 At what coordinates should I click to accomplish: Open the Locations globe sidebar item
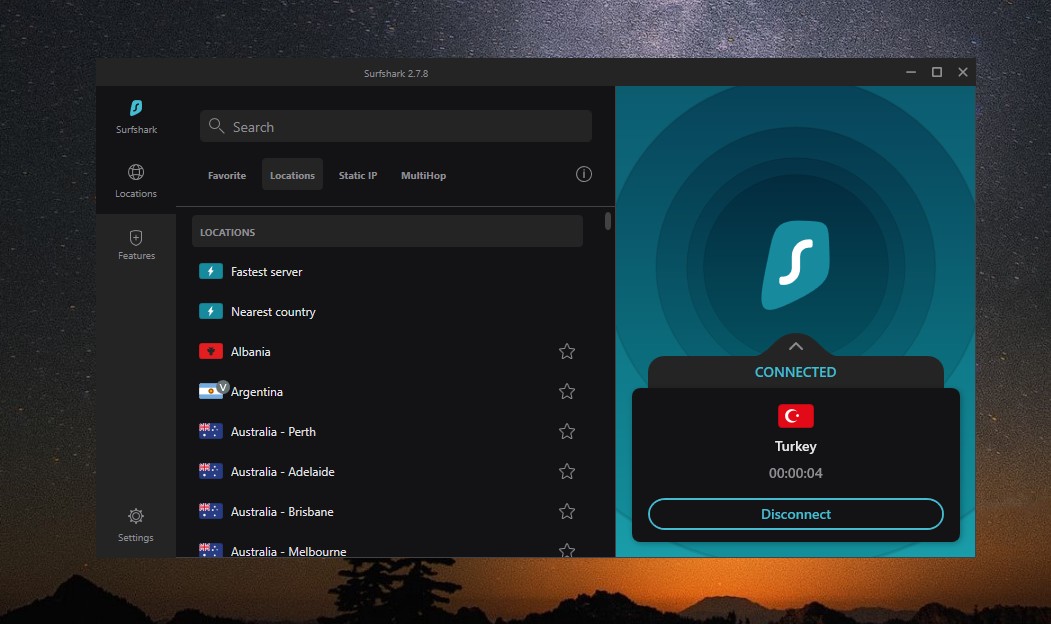click(x=136, y=181)
